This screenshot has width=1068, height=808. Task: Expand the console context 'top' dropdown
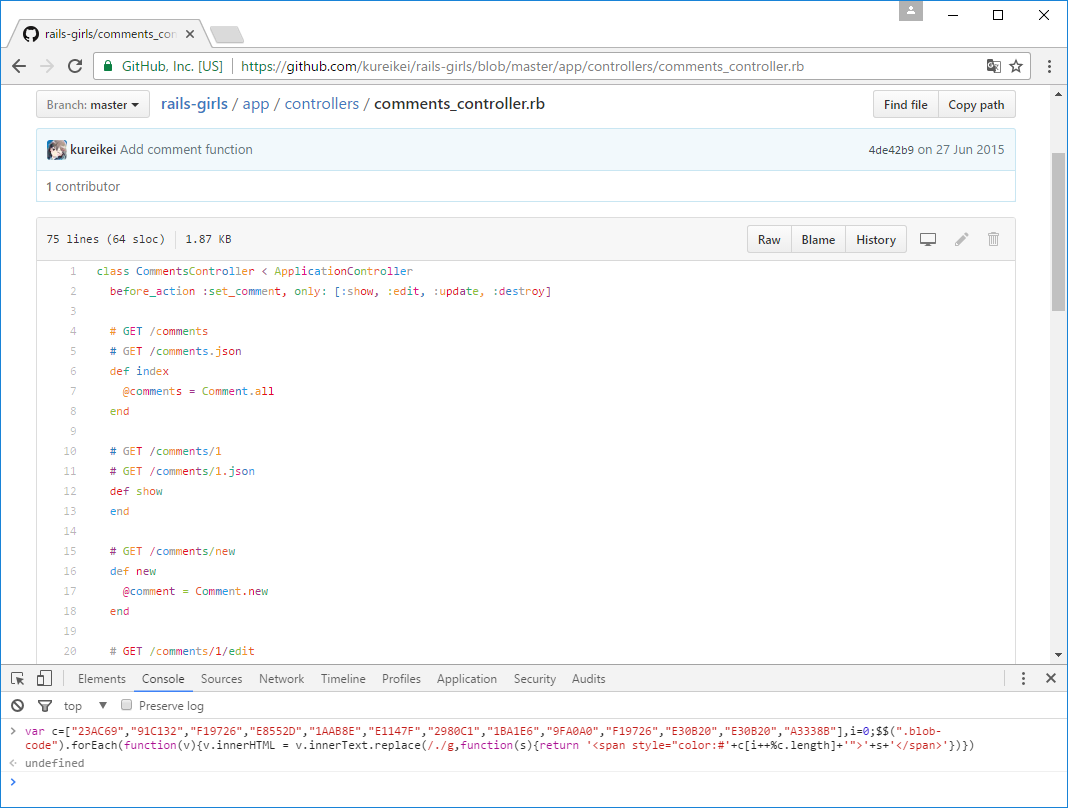click(x=102, y=706)
